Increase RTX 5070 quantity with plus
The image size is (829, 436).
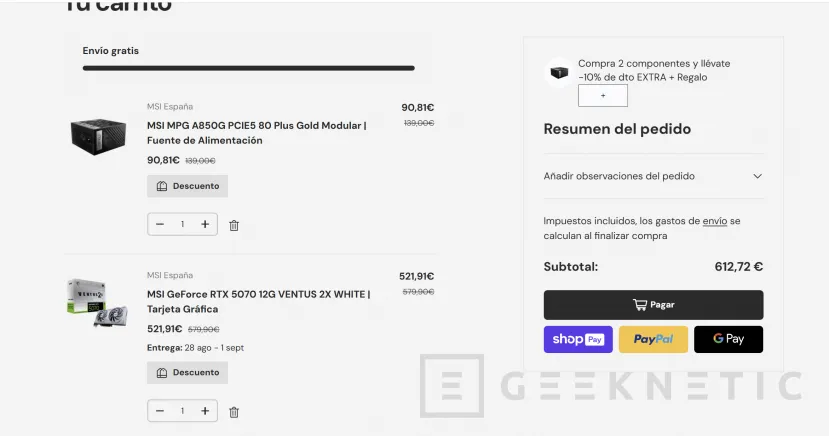pos(205,410)
